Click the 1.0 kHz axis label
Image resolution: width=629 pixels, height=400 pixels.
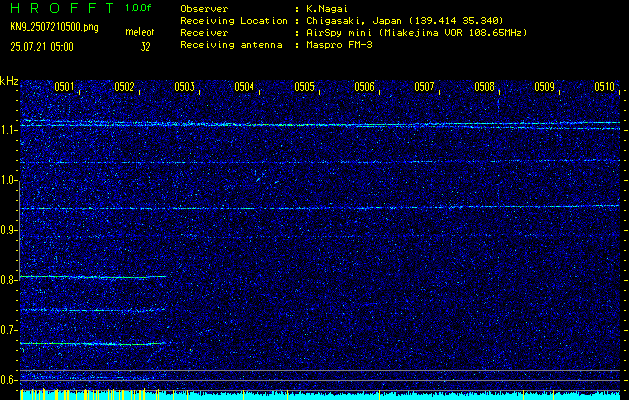[x=8, y=180]
